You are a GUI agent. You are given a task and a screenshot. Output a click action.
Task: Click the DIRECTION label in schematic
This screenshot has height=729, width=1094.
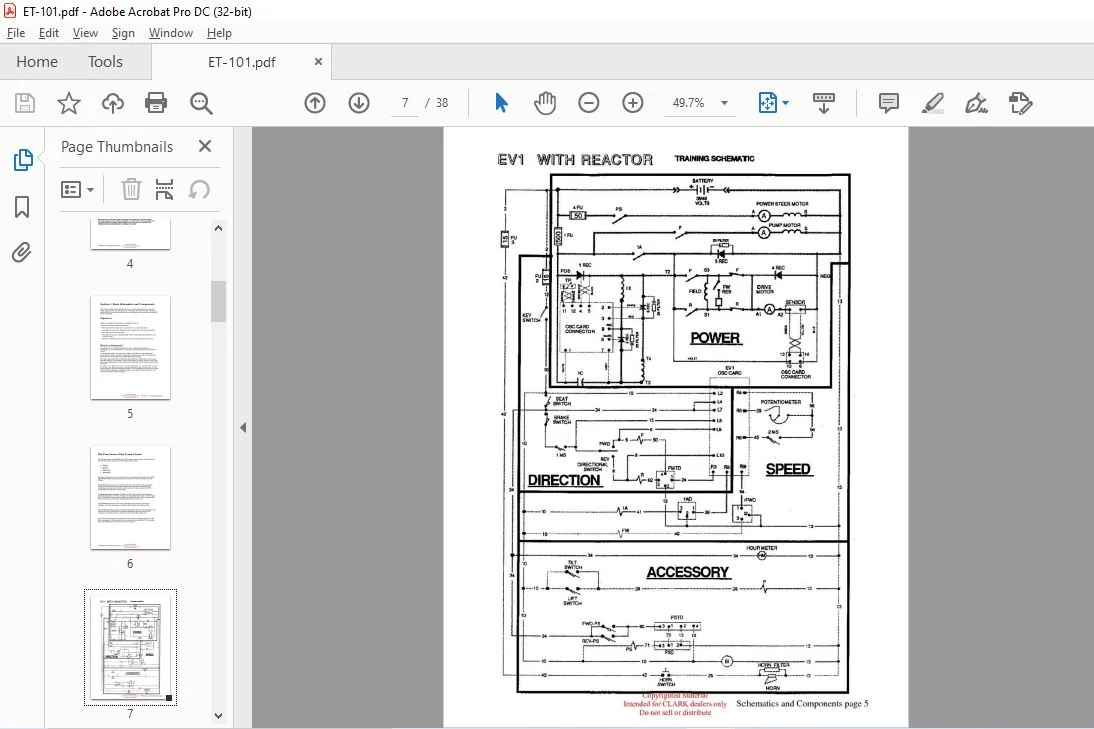(564, 481)
